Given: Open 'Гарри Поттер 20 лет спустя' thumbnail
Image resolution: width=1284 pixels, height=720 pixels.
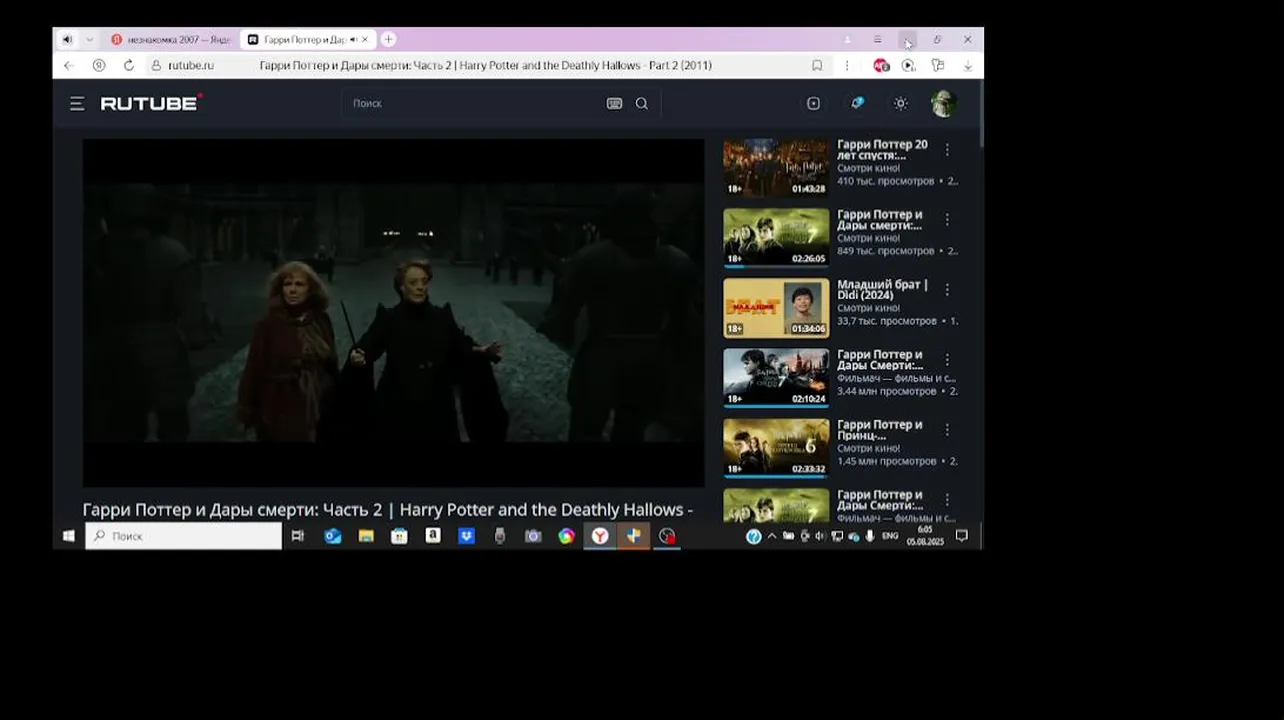Looking at the screenshot, I should [x=776, y=168].
